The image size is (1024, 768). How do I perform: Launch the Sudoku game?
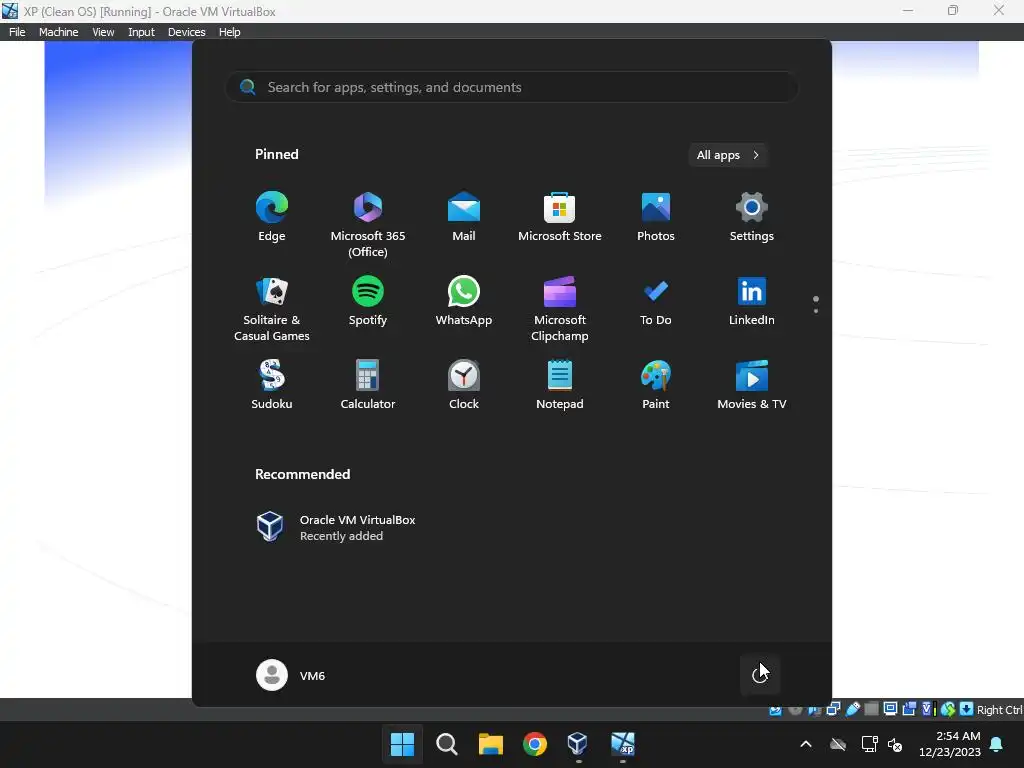pyautogui.click(x=272, y=385)
